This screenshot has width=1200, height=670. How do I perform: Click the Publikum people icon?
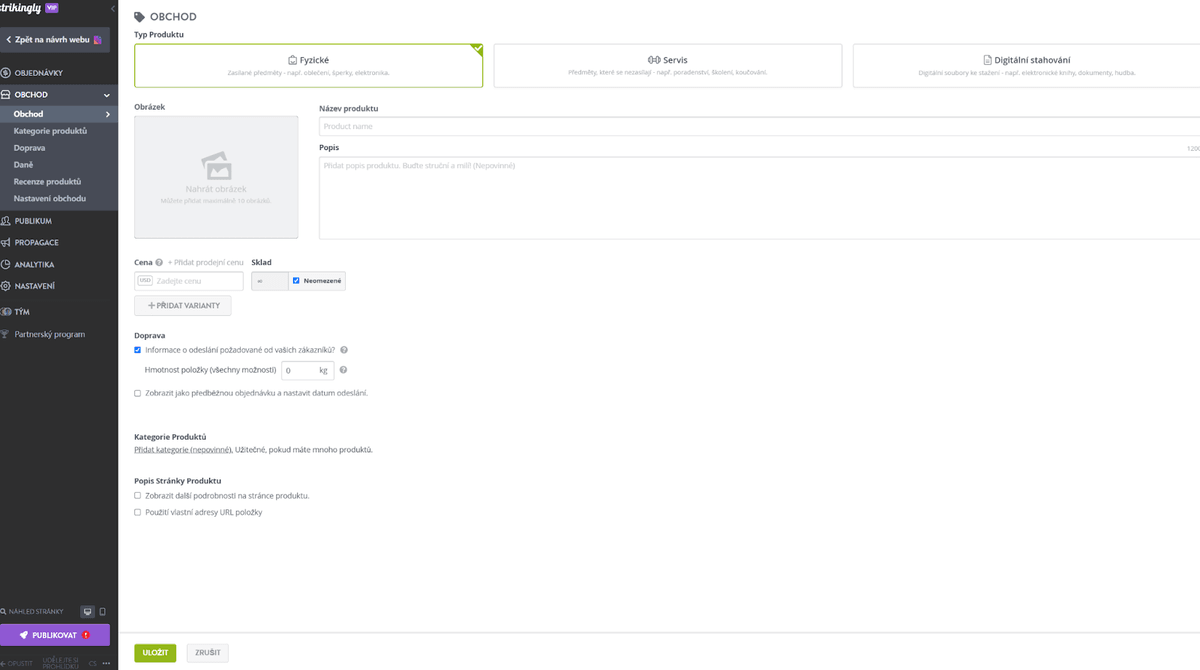[x=6, y=221]
